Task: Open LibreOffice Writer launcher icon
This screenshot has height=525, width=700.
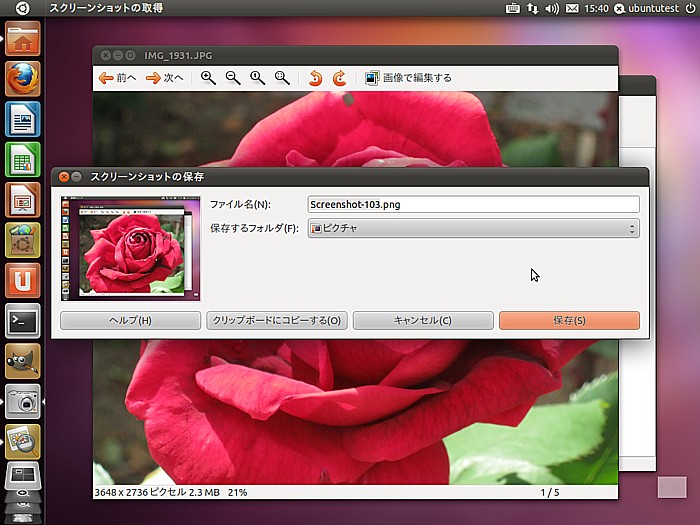Action: (x=23, y=119)
